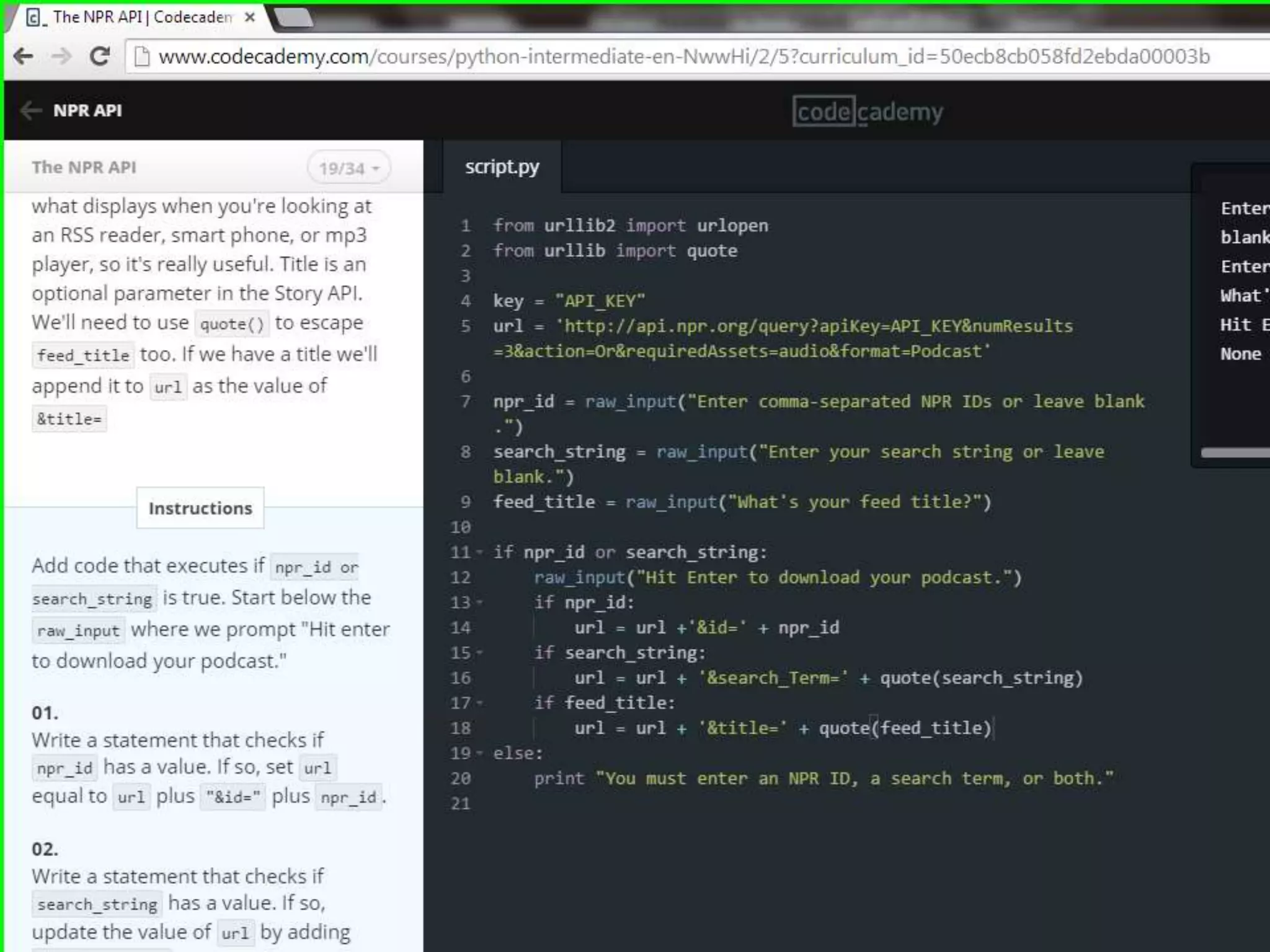The width and height of the screenshot is (1270, 952).
Task: Click the line 'from urllib2 import urlopen'
Action: click(631, 226)
